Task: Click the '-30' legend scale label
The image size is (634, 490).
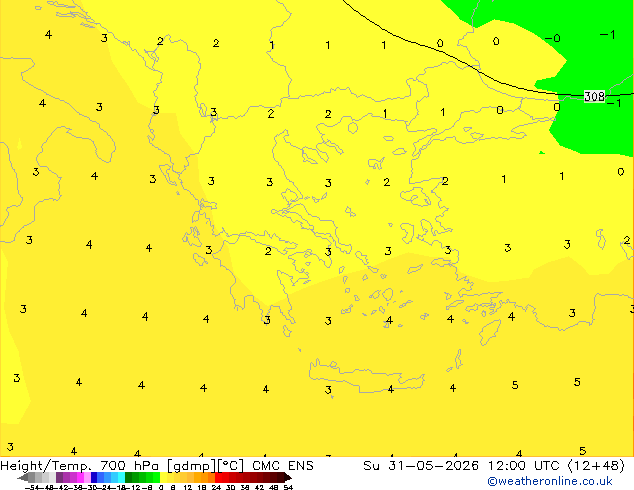Action: (91, 488)
